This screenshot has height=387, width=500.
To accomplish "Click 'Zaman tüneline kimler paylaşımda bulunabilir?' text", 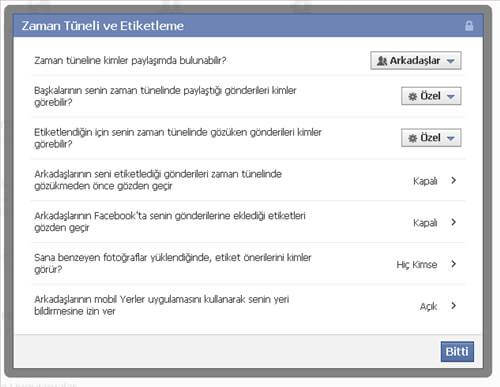I will 130,61.
